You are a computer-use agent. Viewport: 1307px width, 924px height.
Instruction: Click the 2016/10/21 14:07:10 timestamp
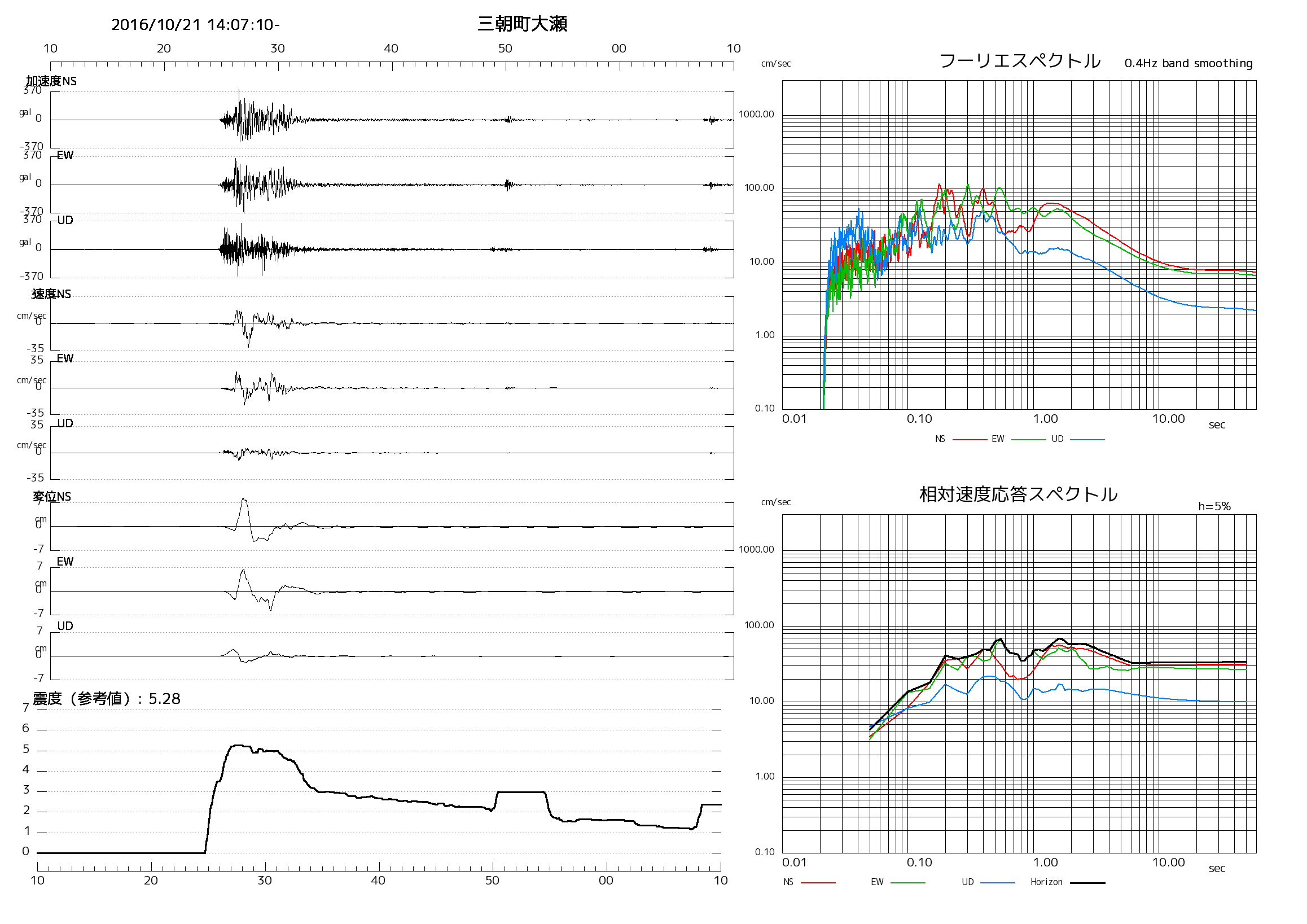195,25
